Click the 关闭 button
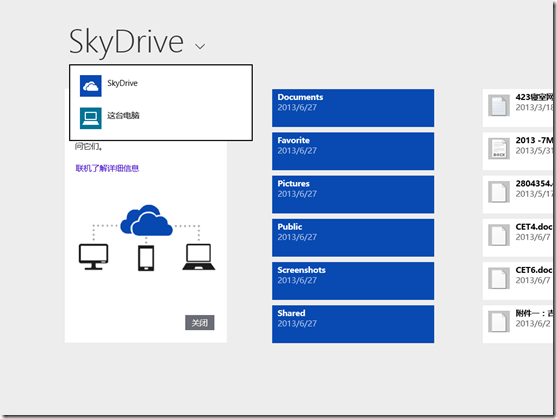Image resolution: width=557 pixels, height=419 pixels. pyautogui.click(x=200, y=322)
